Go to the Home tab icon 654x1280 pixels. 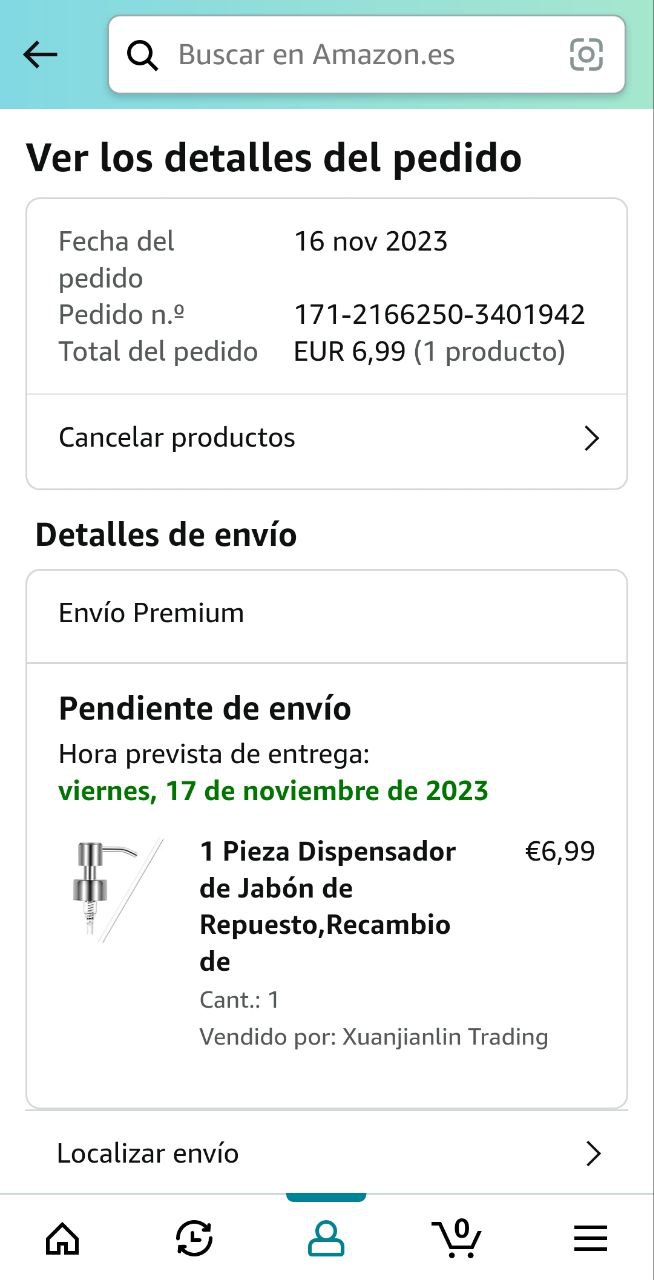[x=63, y=1239]
